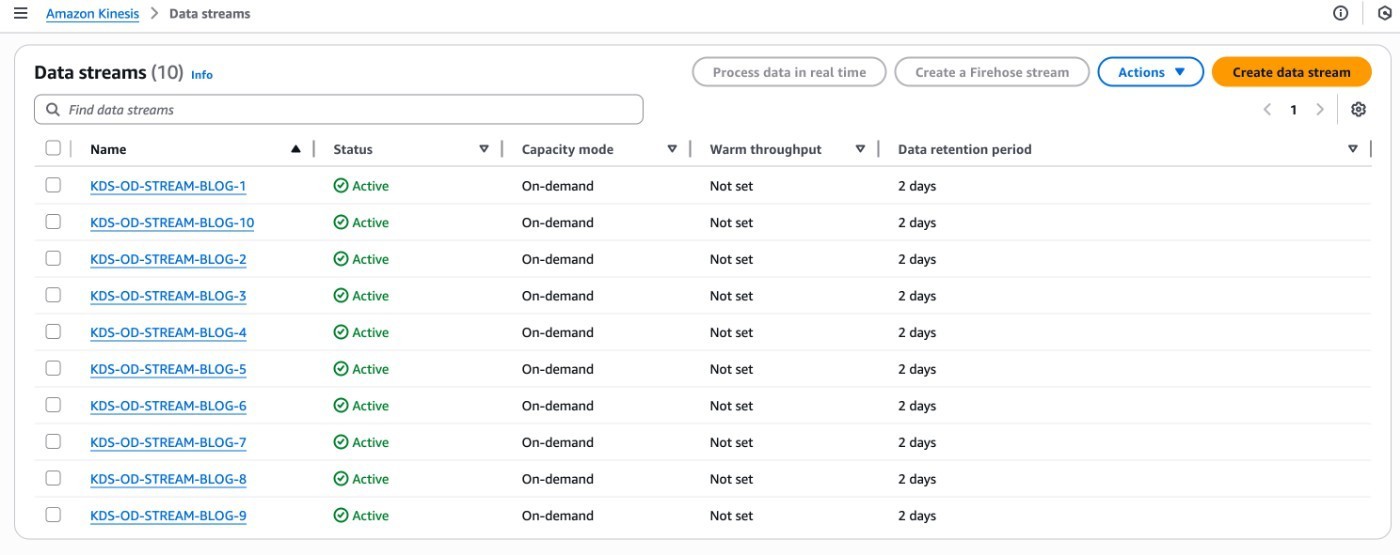The image size is (1400, 555).
Task: Expand the Actions dropdown
Action: (1150, 72)
